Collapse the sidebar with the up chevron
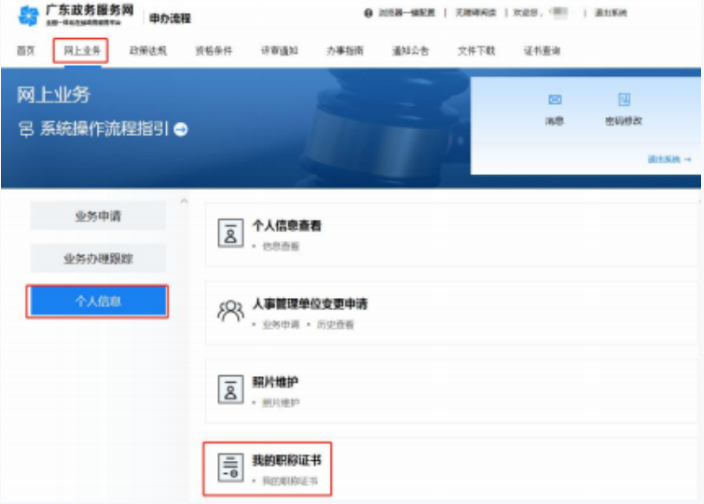 [x=184, y=201]
